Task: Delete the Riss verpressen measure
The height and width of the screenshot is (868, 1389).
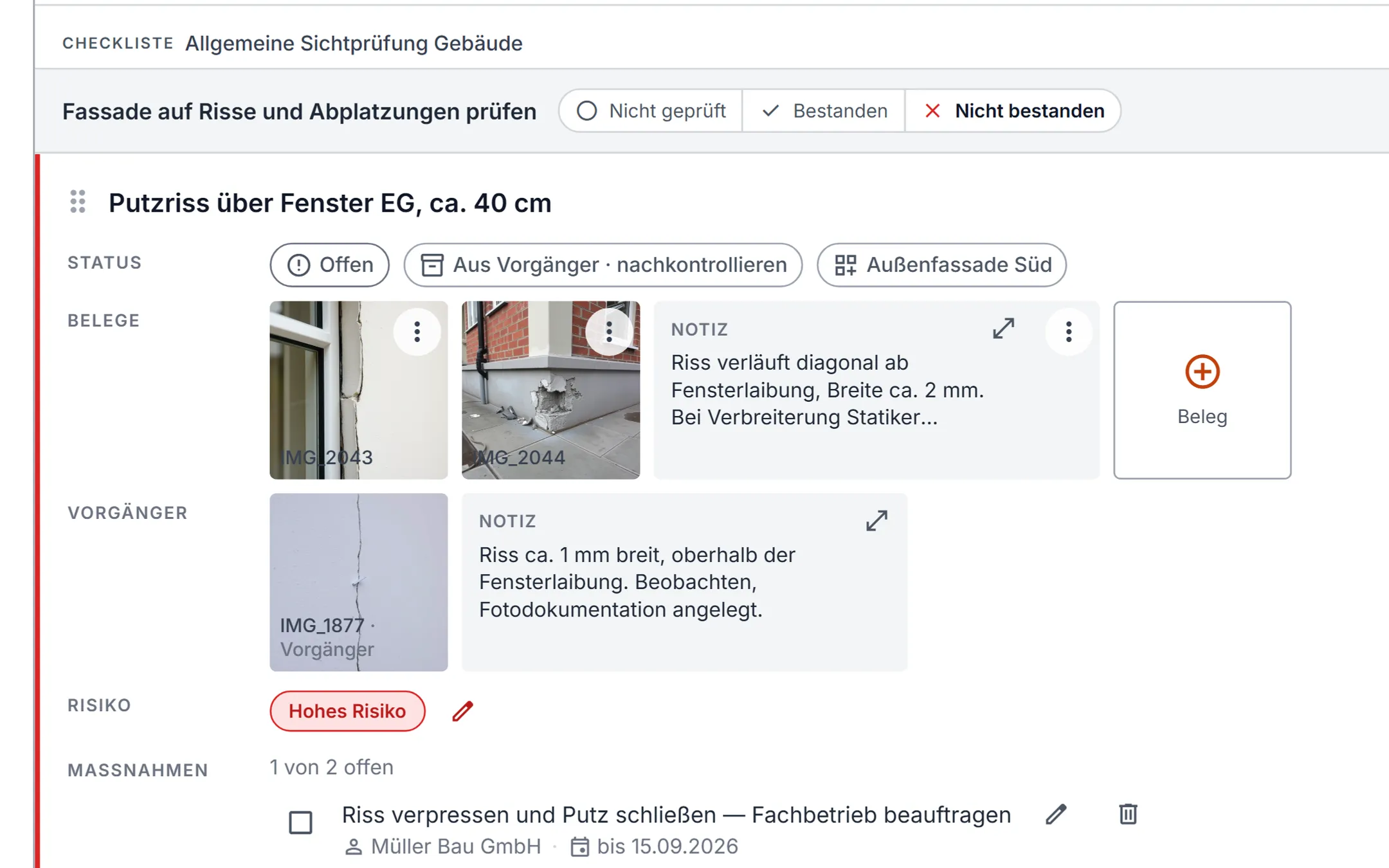Action: point(1128,814)
